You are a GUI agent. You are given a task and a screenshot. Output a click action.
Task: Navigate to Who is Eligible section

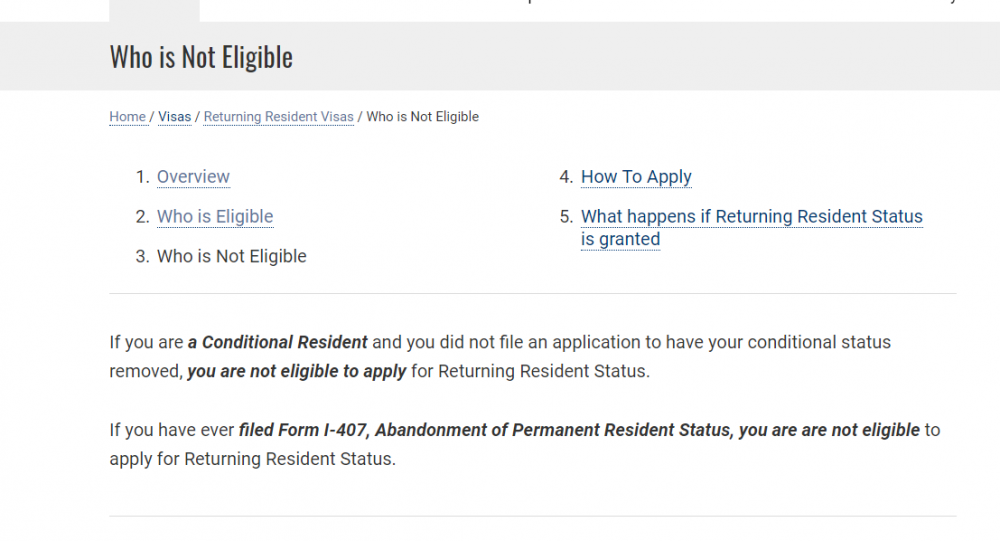[215, 217]
